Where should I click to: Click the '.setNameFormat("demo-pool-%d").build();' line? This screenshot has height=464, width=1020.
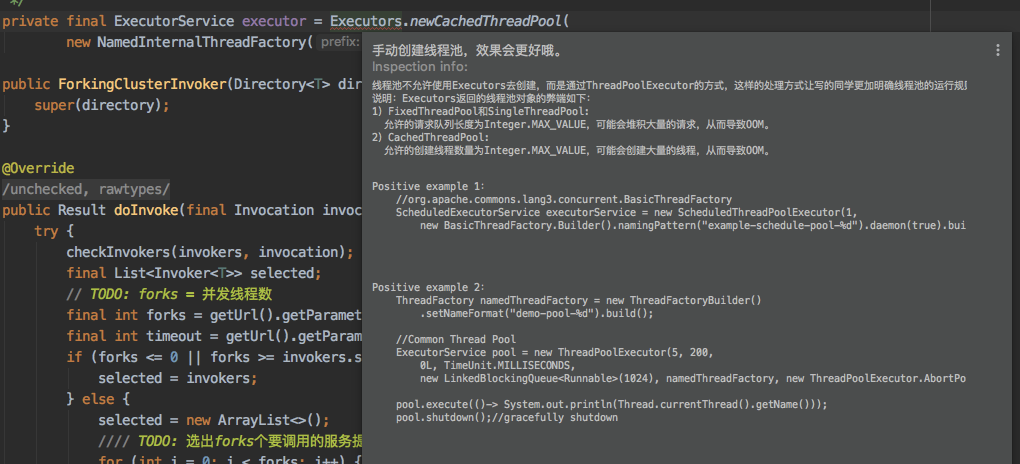(536, 313)
